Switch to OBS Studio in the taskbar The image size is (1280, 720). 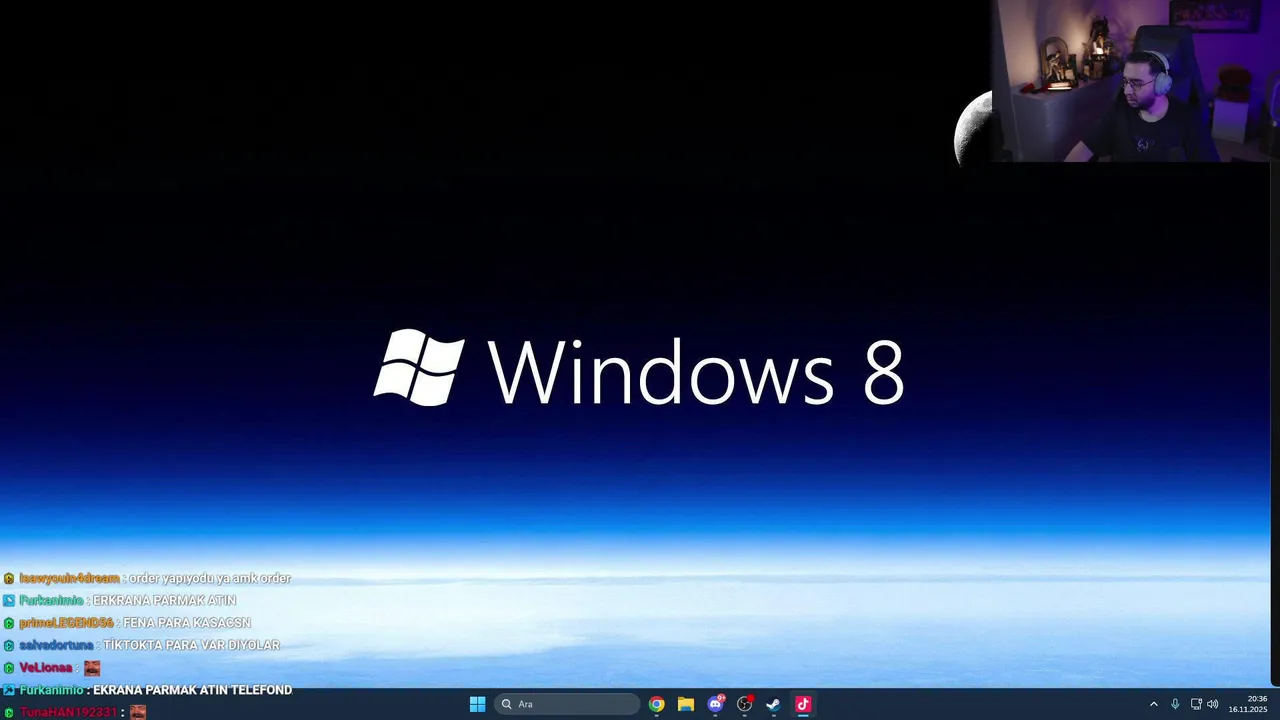(x=744, y=704)
